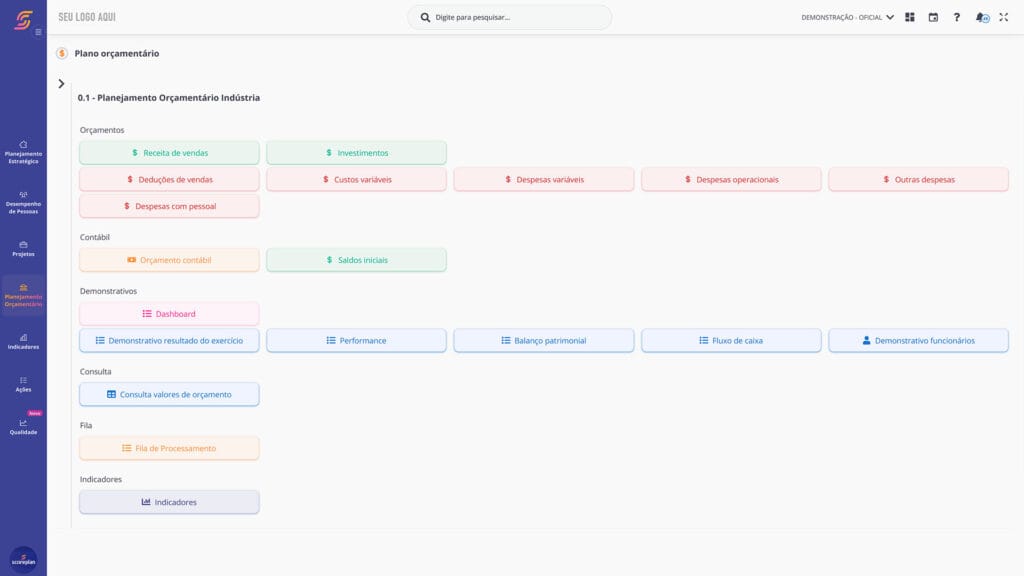Toggle the sidebar menu hamburger icon
This screenshot has height=576, width=1024.
pyautogui.click(x=39, y=32)
